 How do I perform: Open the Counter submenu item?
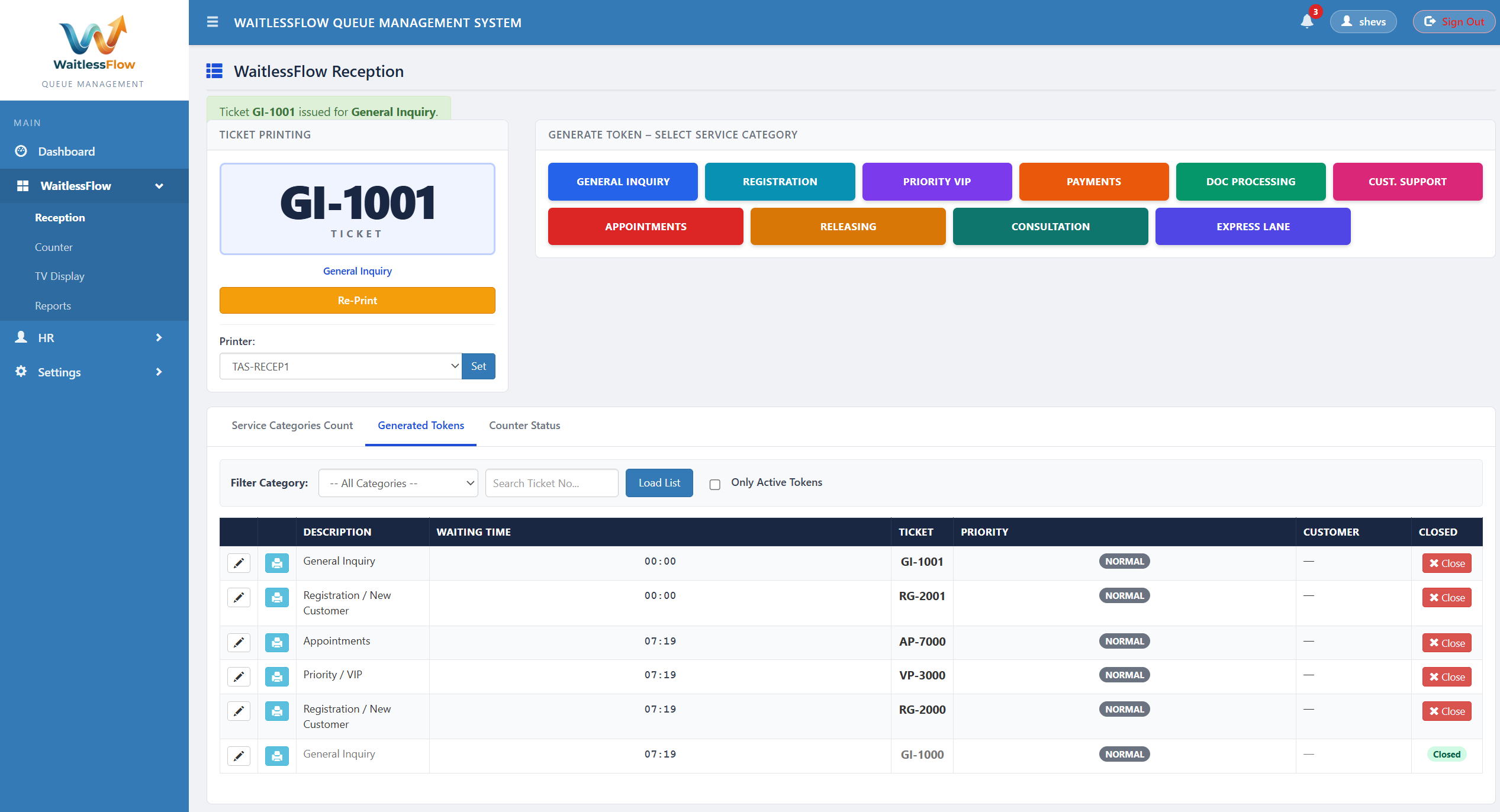[x=53, y=247]
